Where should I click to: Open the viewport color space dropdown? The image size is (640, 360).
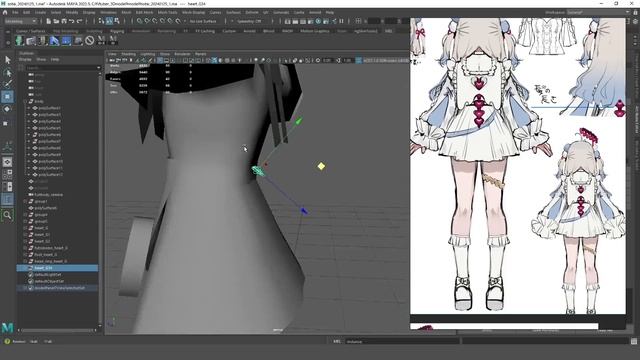[x=386, y=60]
